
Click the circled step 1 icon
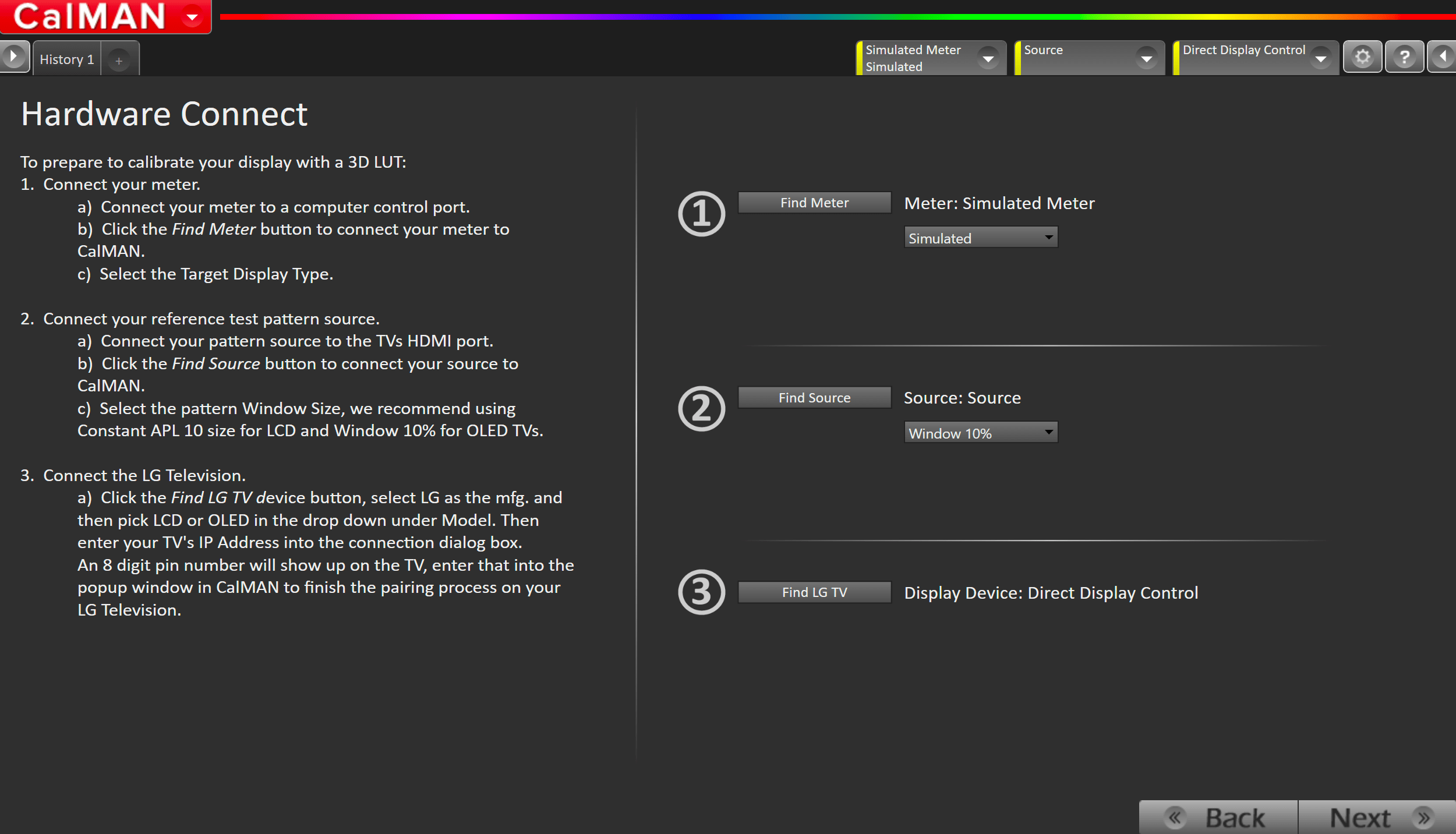click(x=701, y=214)
